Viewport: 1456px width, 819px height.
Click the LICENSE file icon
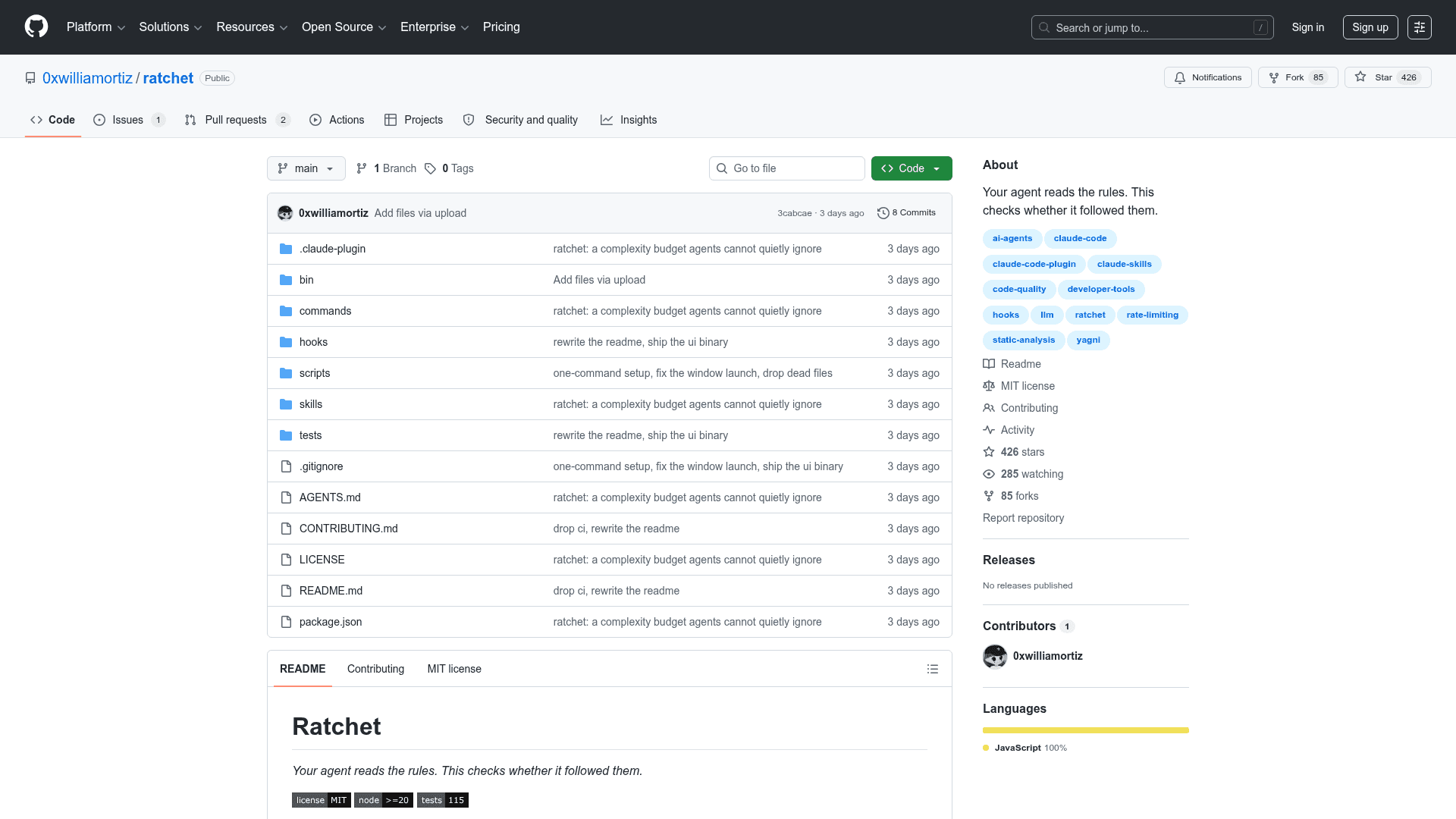tap(286, 560)
